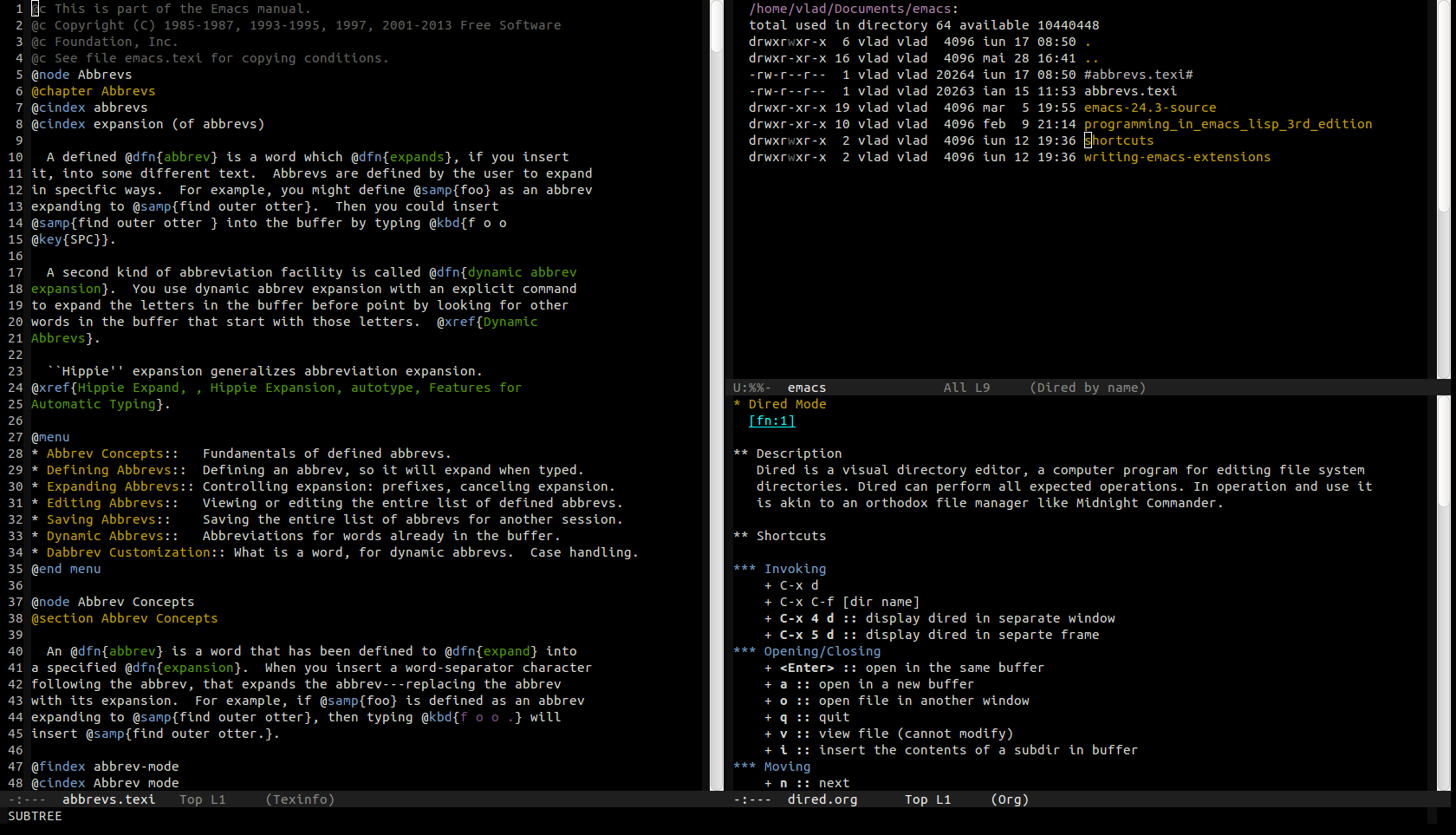
Task: Click the 'emacs' buffer name in Dired mode line
Action: 807,388
